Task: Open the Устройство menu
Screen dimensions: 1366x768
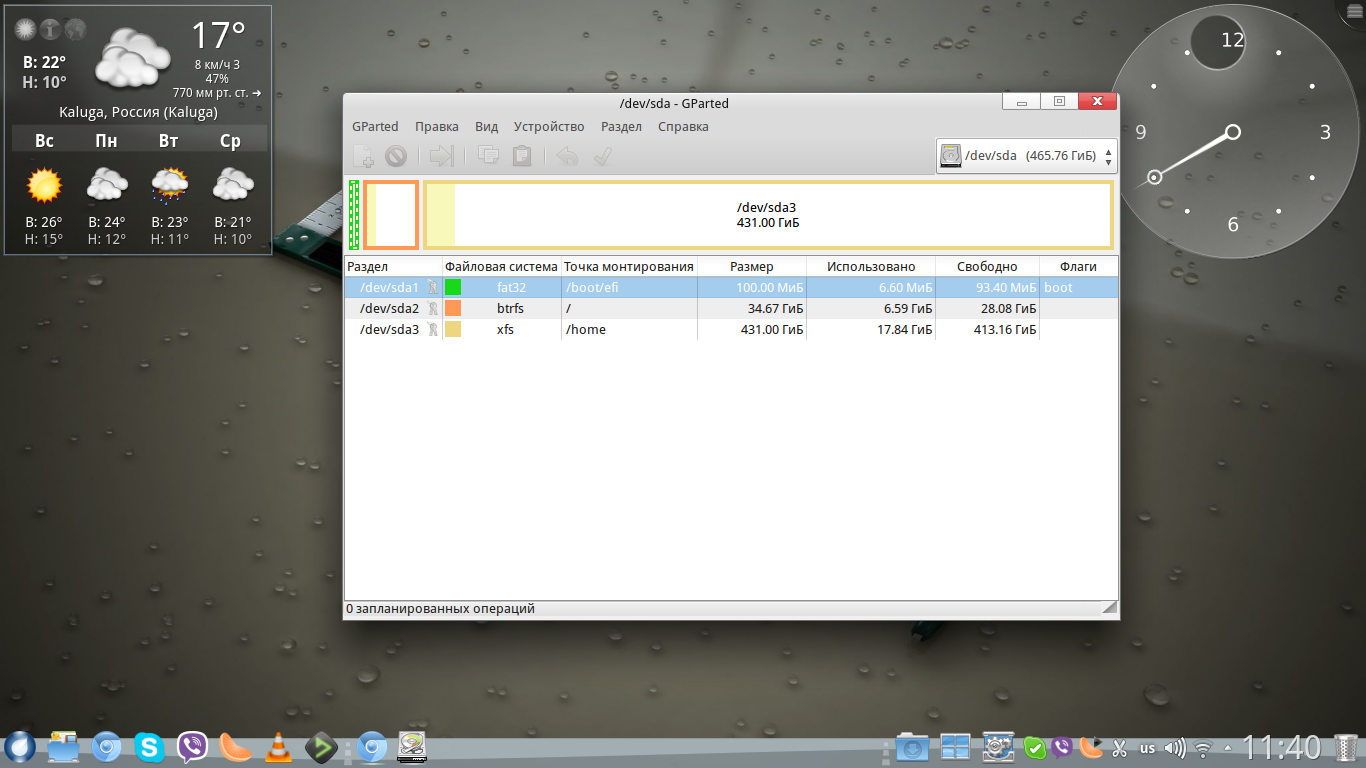Action: [x=549, y=127]
